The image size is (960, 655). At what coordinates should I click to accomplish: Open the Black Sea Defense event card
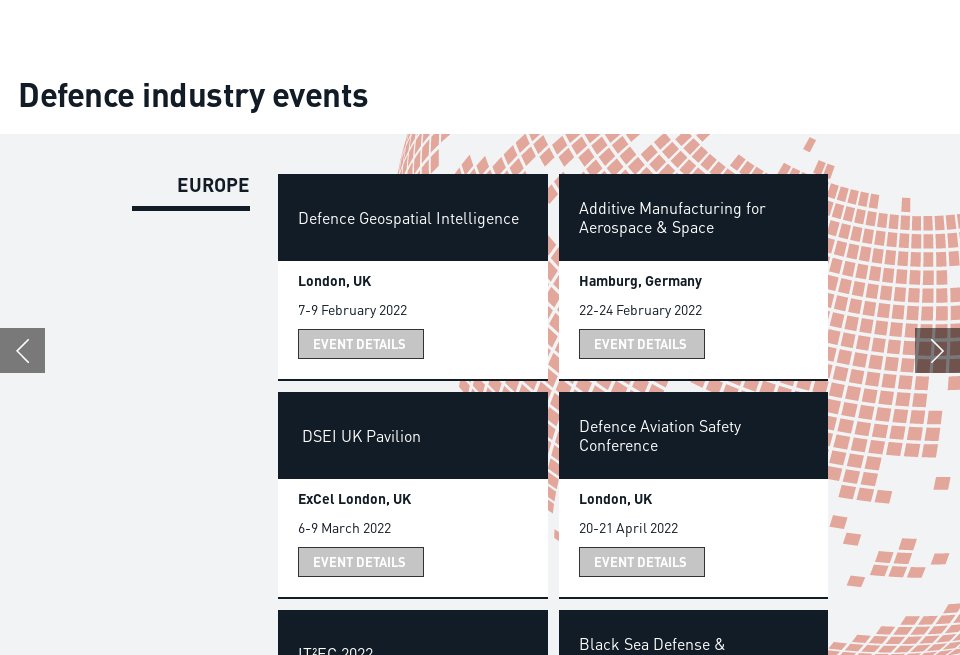[652, 645]
